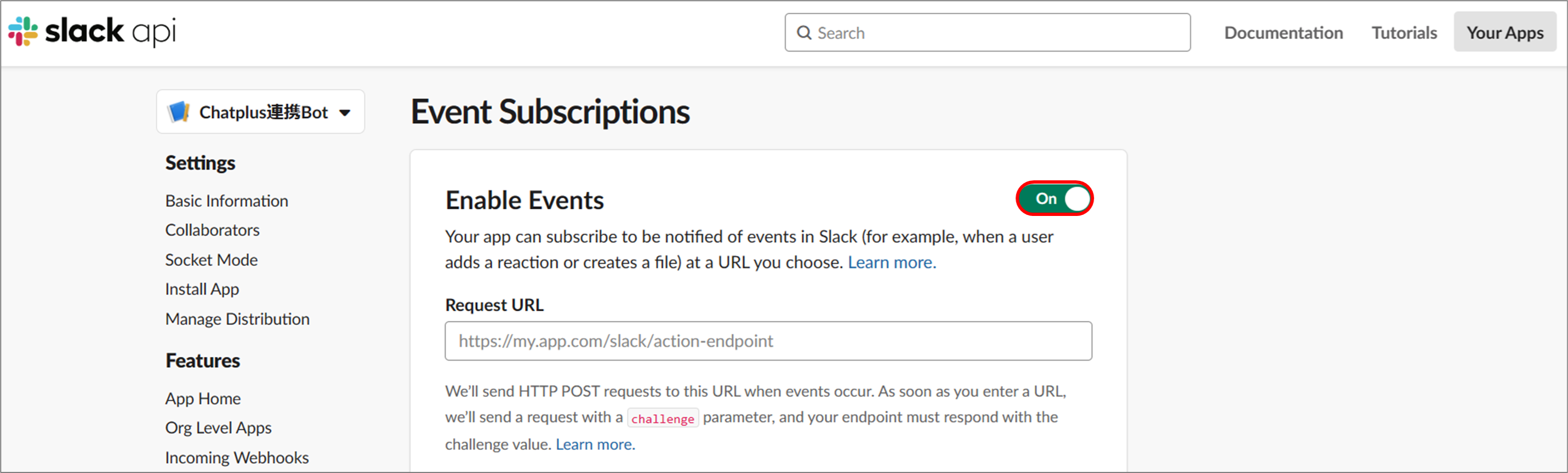This screenshot has height=473, width=1568.
Task: Click the Enable Events heading
Action: click(x=524, y=200)
